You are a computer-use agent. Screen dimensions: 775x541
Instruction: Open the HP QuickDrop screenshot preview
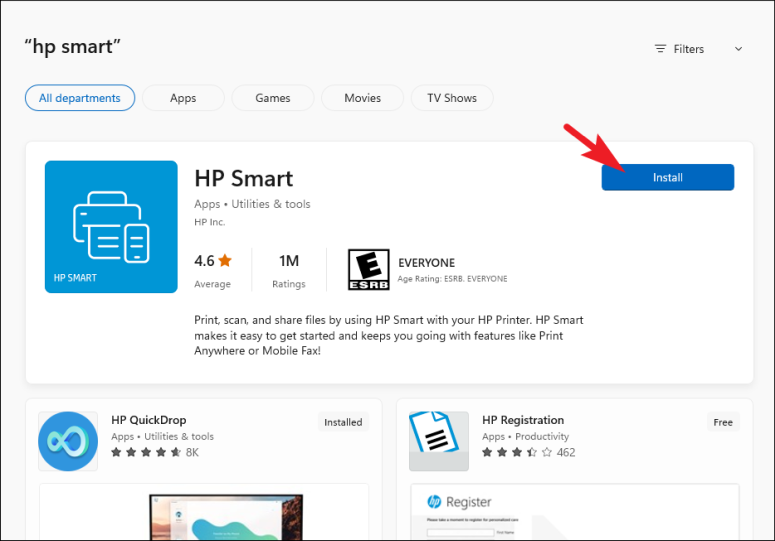point(204,512)
